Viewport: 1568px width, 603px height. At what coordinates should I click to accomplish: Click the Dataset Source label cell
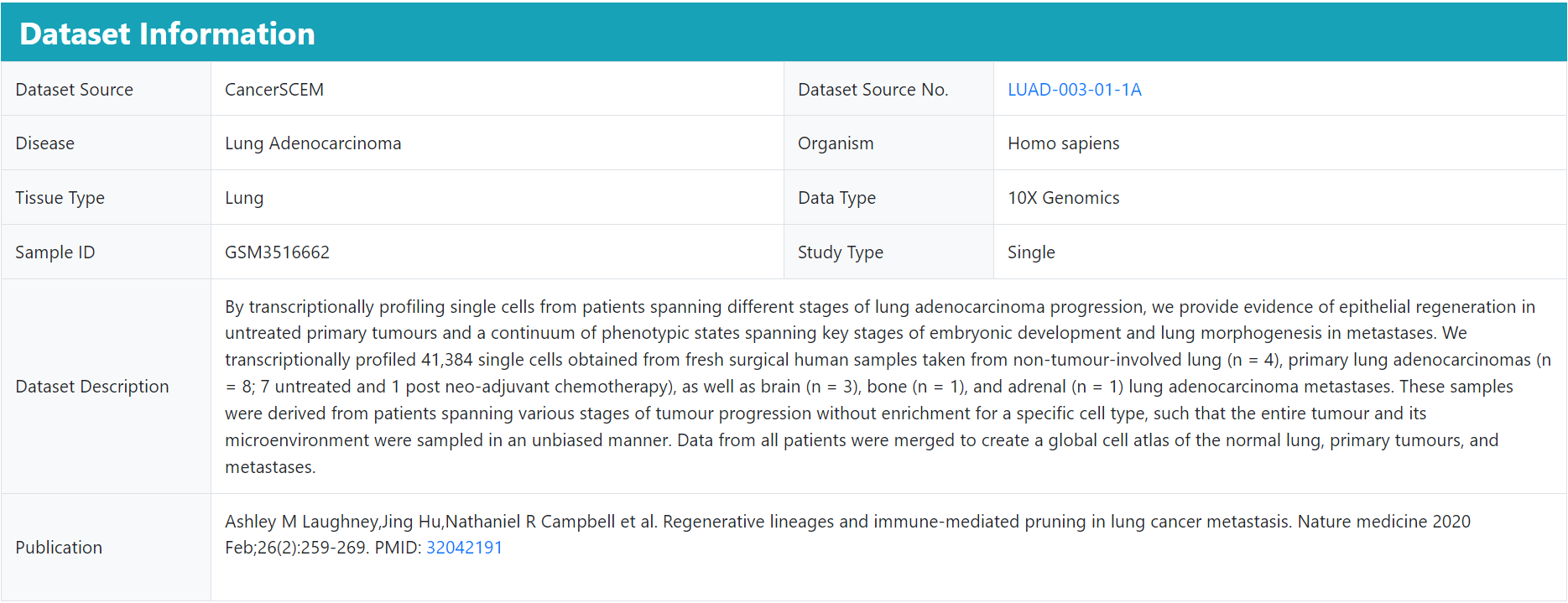point(106,89)
